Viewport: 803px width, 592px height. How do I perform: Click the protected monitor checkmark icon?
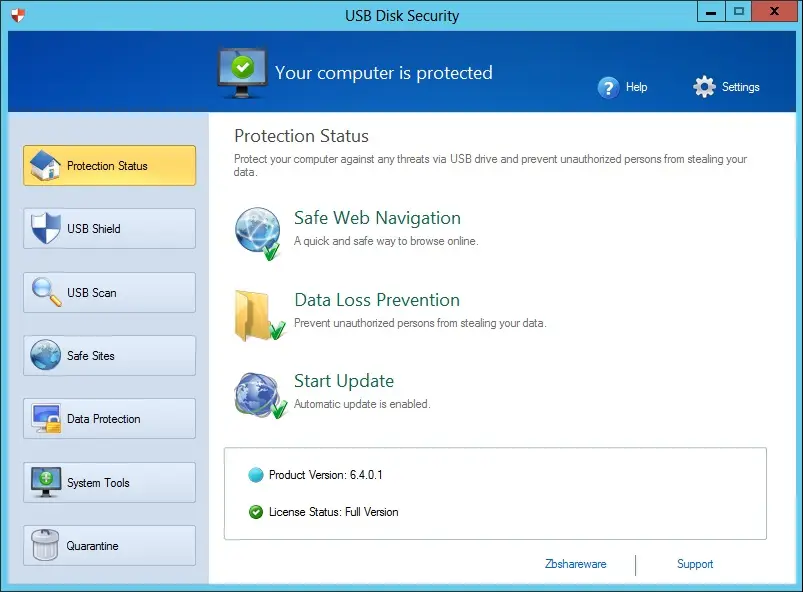[x=242, y=73]
